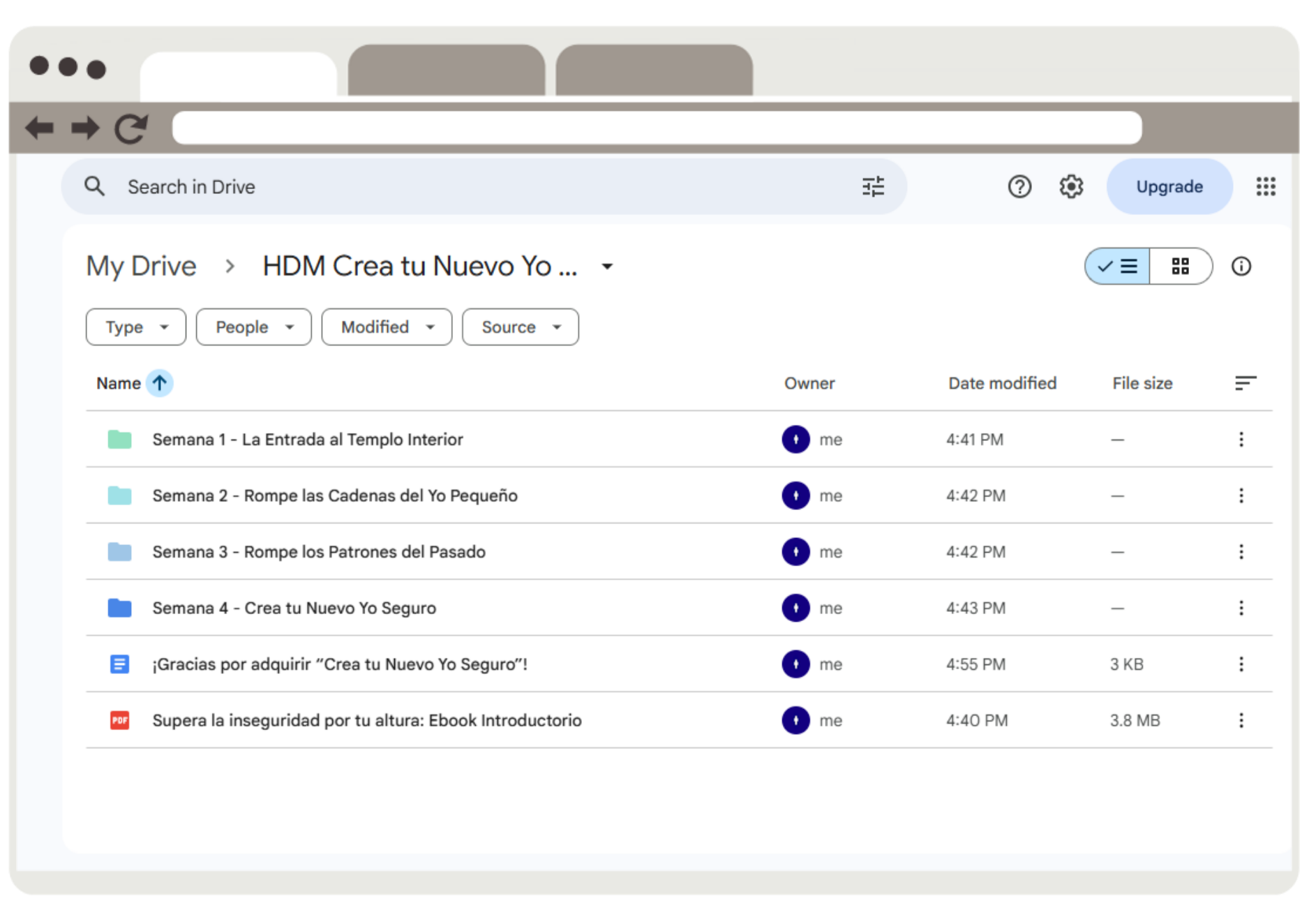Open the Help question mark icon
The height and width of the screenshot is (924, 1309).
coord(1019,186)
